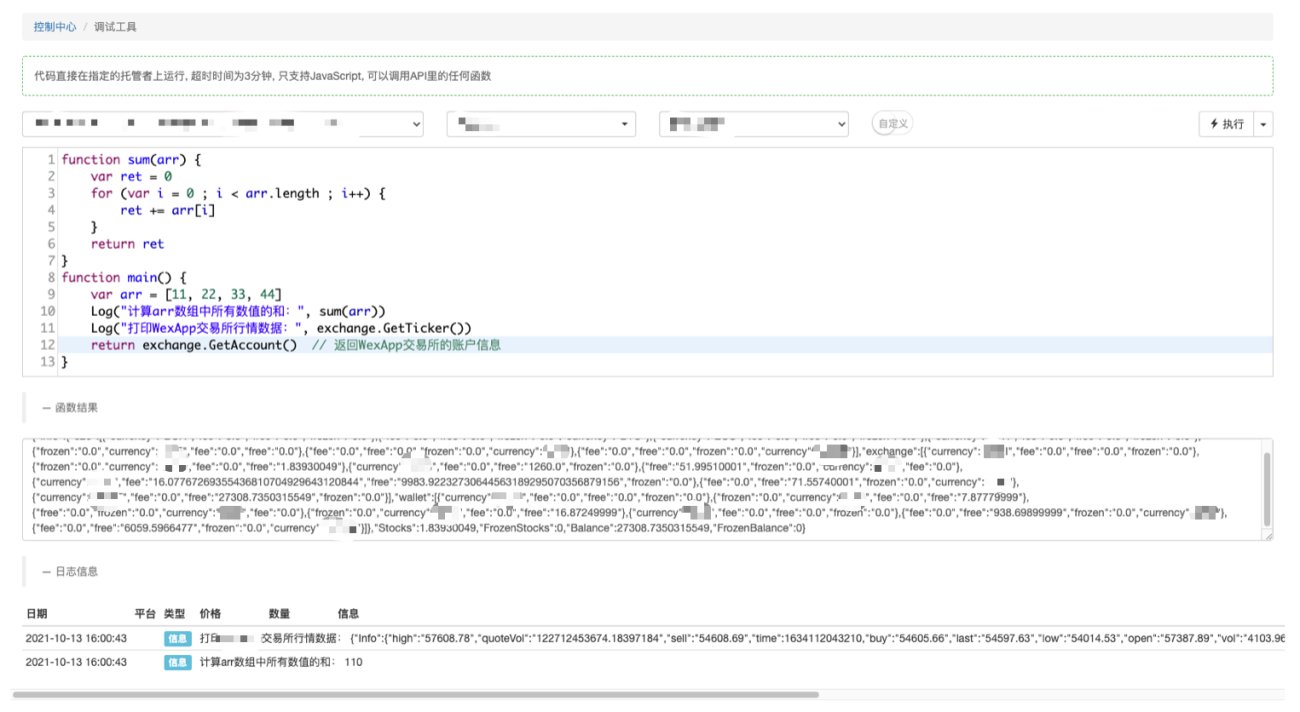Expand the second blurred combo box
This screenshot has width=1300, height=712.
coord(541,124)
